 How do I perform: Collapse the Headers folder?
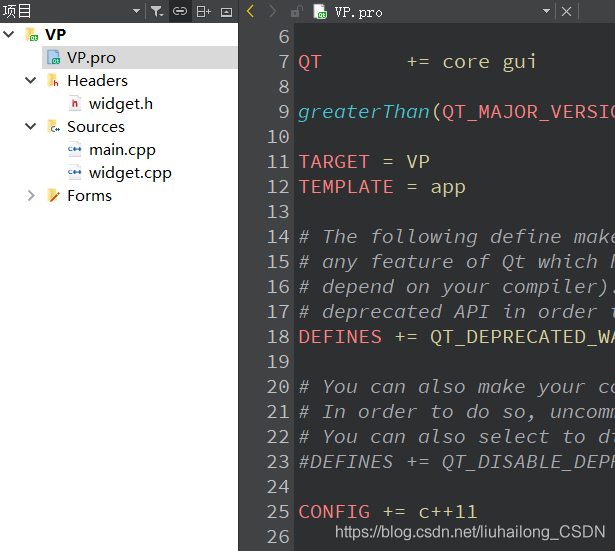coord(31,80)
